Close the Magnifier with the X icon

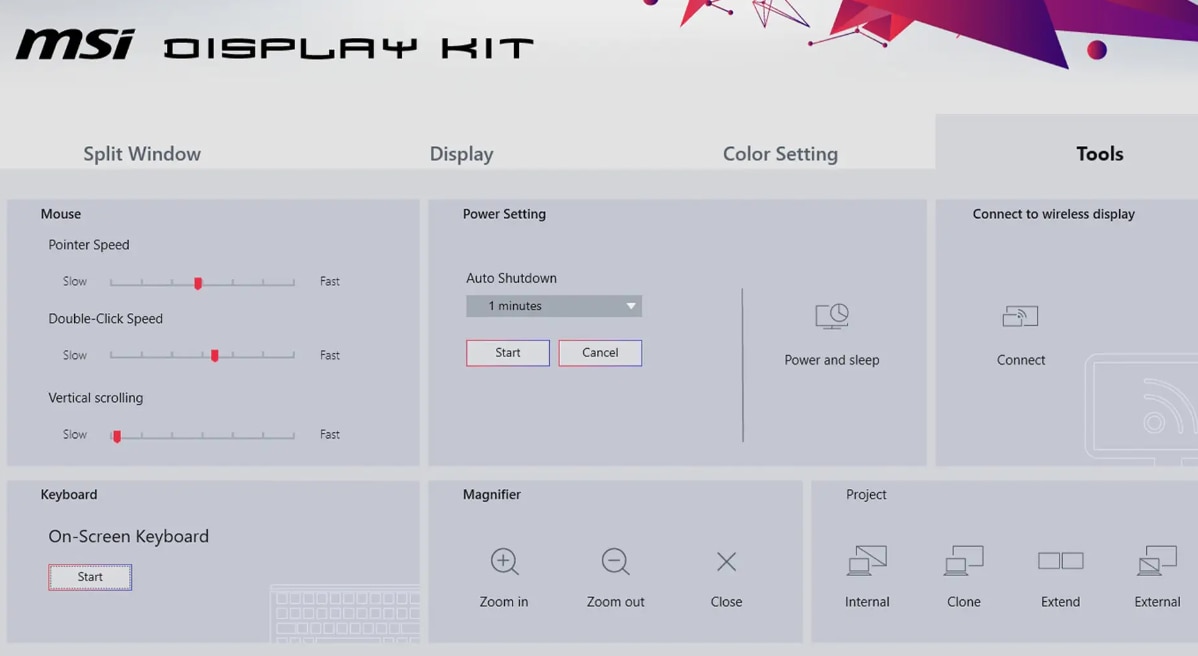(727, 562)
